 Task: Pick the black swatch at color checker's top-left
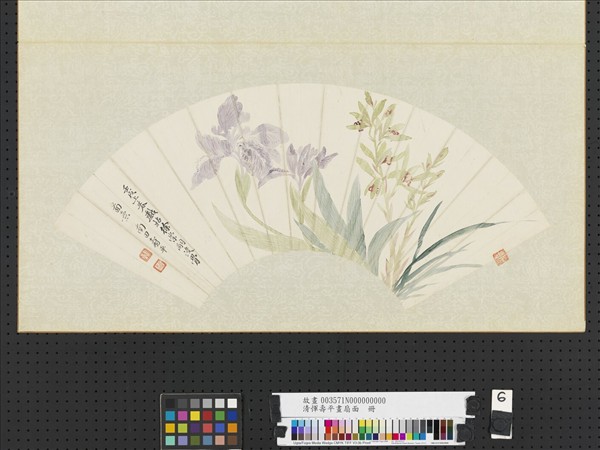(x=171, y=404)
